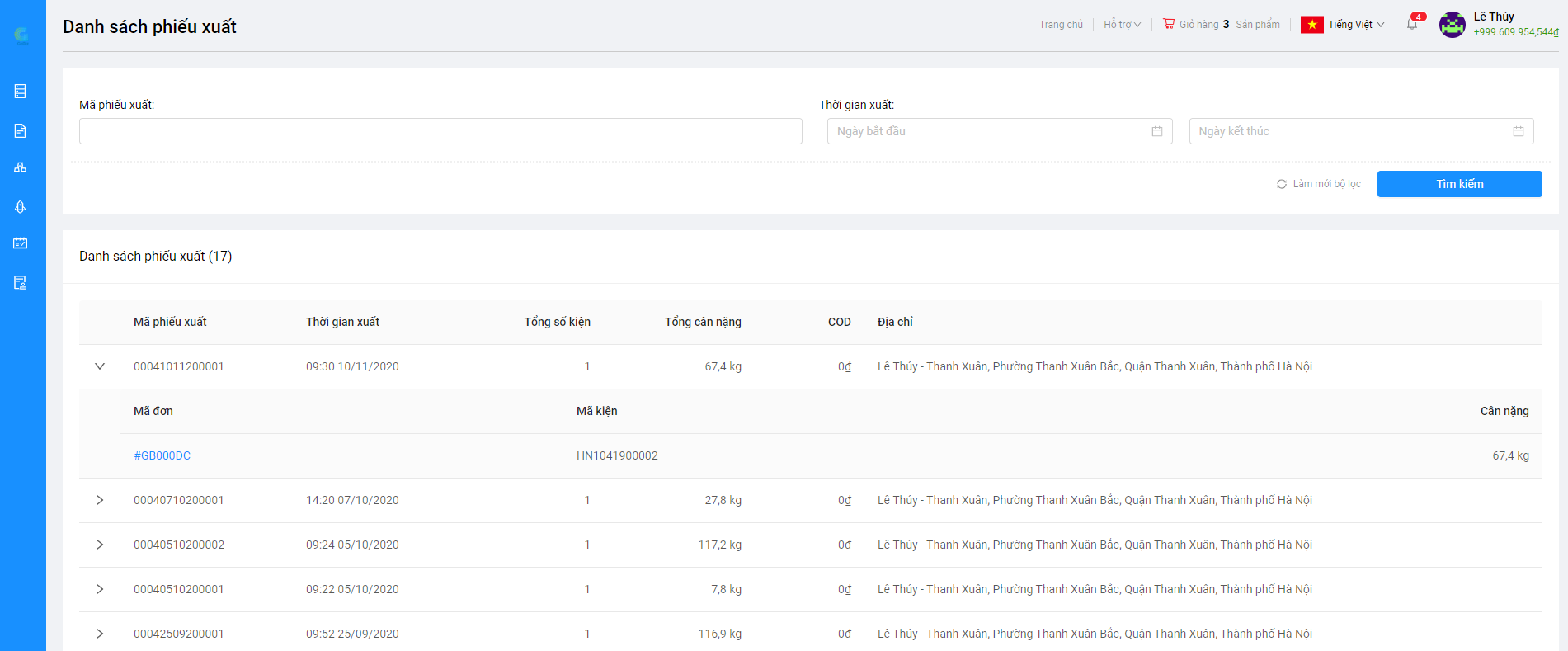Open order link #GB000DC

coord(162,455)
